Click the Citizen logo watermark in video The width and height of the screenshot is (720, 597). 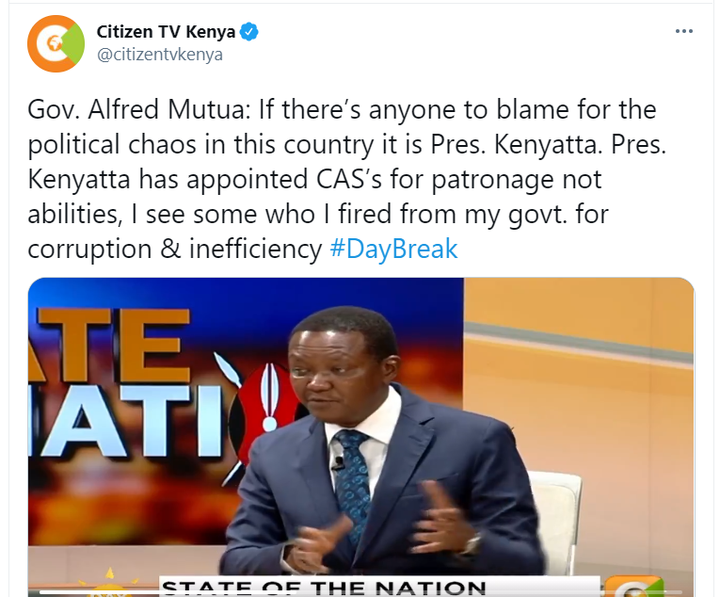pyautogui.click(x=635, y=586)
